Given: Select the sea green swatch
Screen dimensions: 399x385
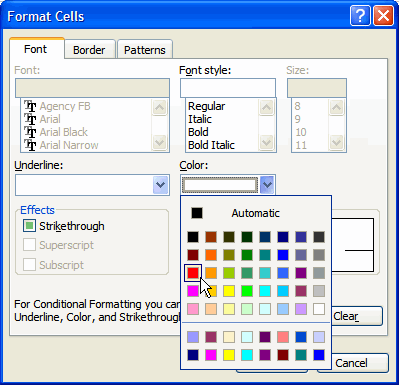Looking at the screenshot, I should tap(247, 273).
